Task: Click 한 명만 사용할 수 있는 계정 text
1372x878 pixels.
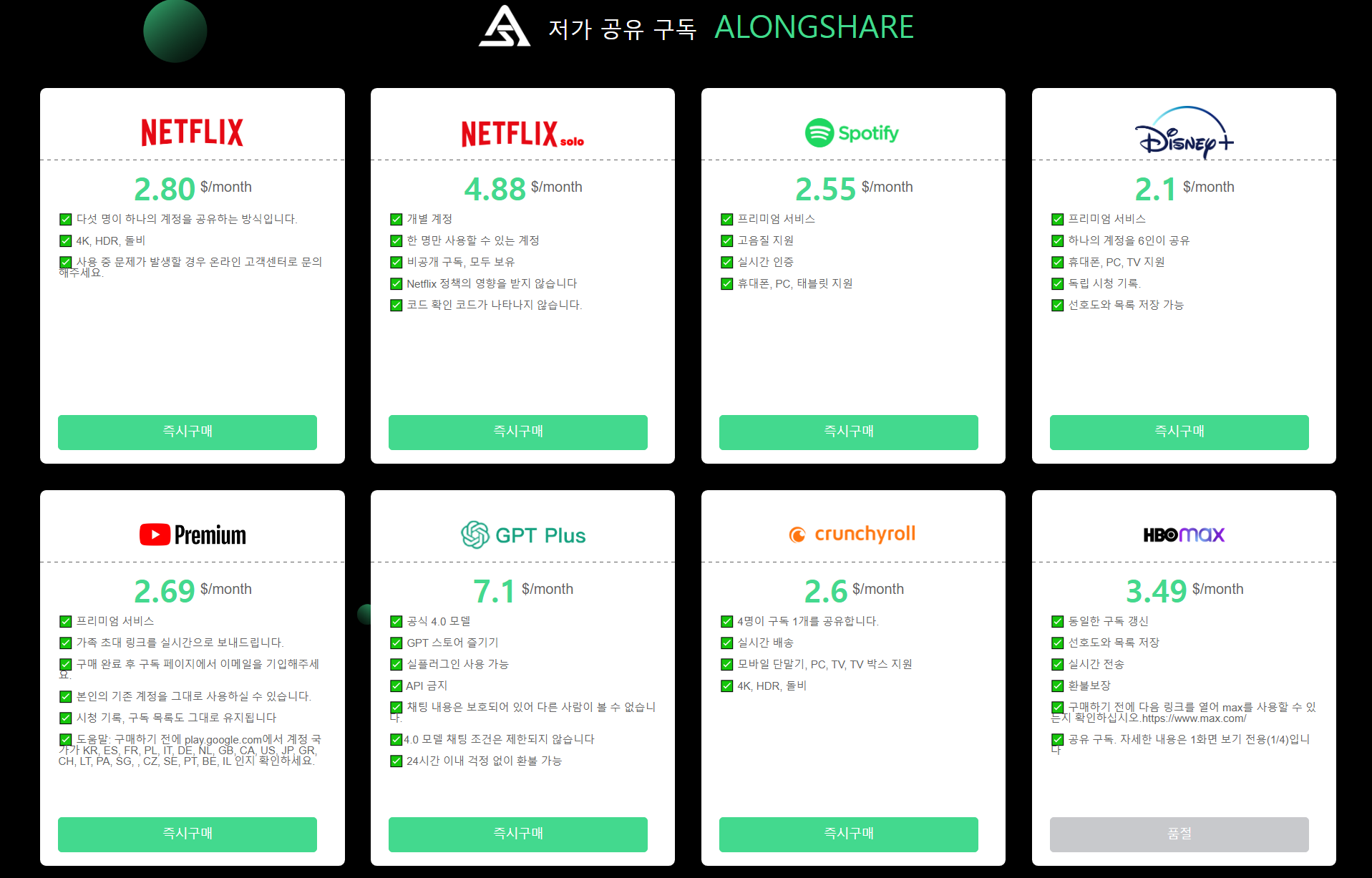Action: [473, 240]
